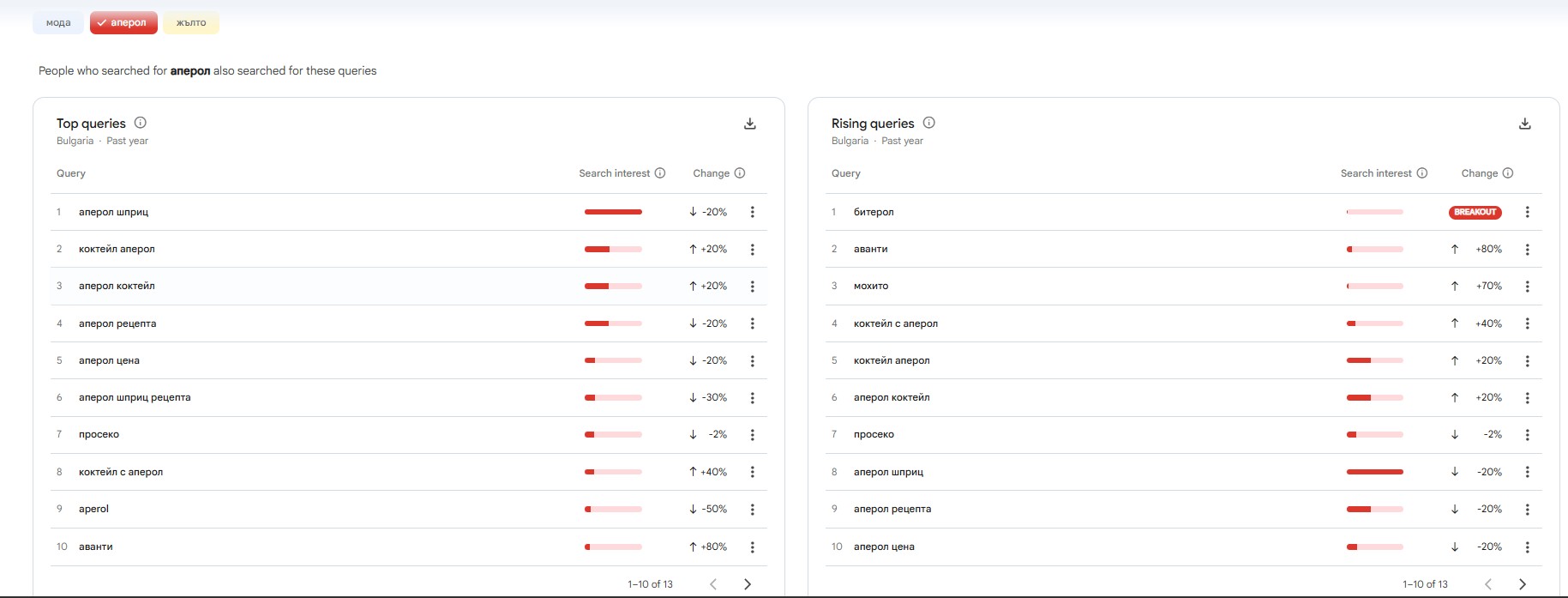Image resolution: width=1568 pixels, height=598 pixels.
Task: Open rising query битерол
Action: click(874, 212)
